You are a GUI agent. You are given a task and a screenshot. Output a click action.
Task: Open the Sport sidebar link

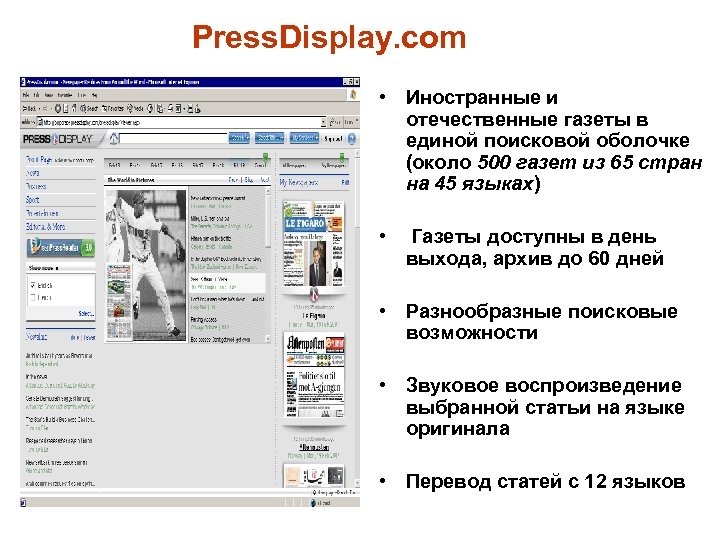33,200
